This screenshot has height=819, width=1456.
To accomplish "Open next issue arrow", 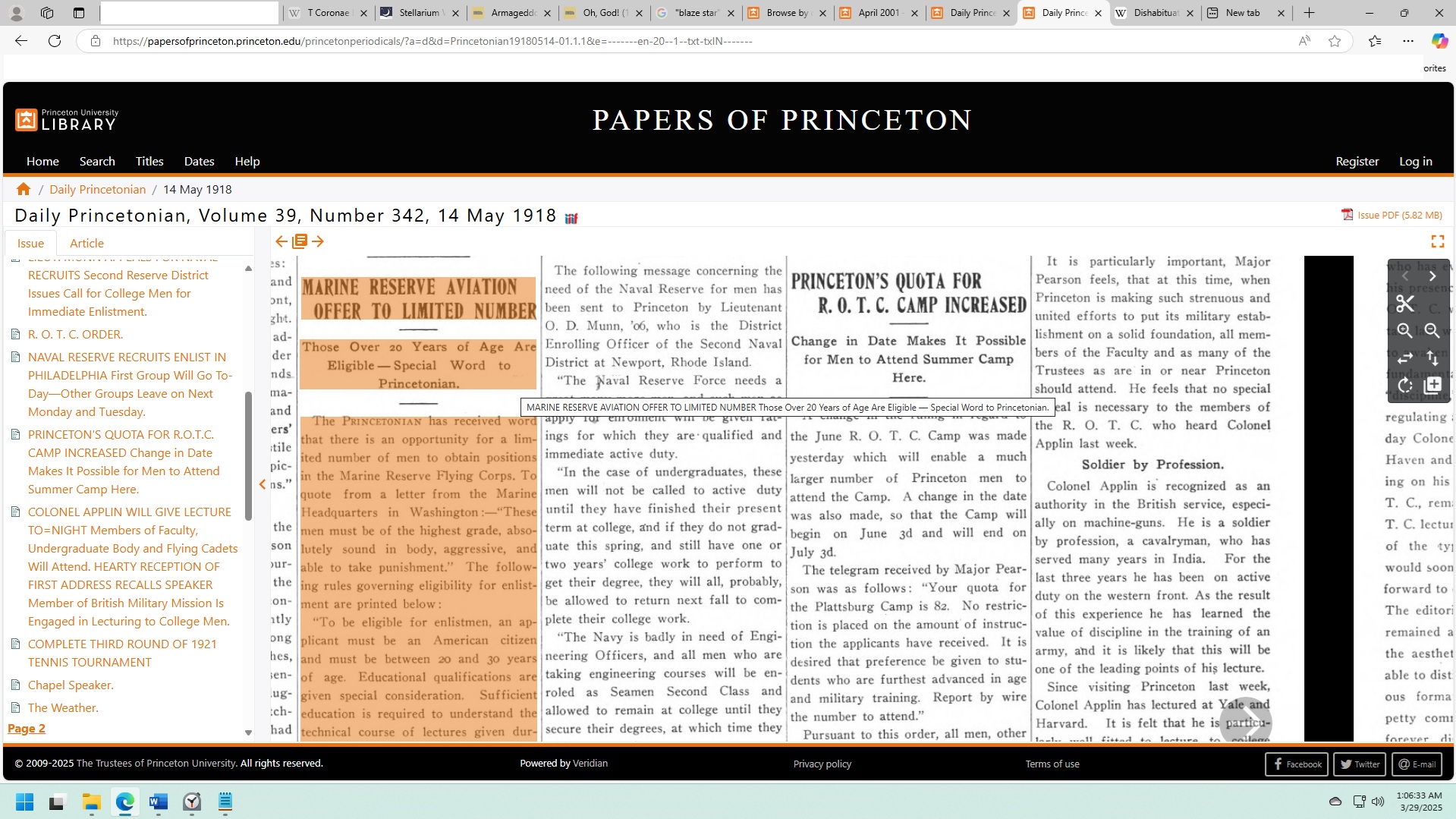I will (x=318, y=241).
